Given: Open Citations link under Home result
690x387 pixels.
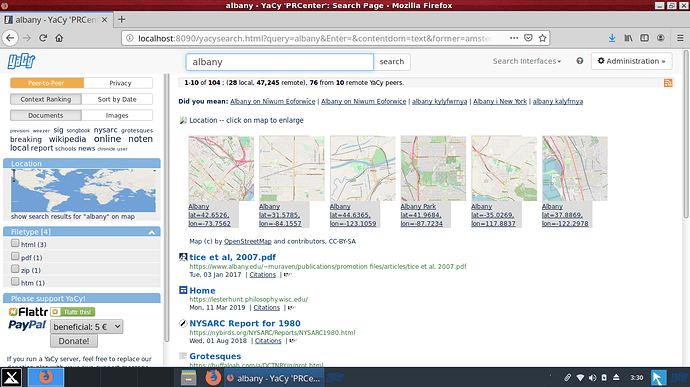Looking at the screenshot, I should click(x=267, y=307).
